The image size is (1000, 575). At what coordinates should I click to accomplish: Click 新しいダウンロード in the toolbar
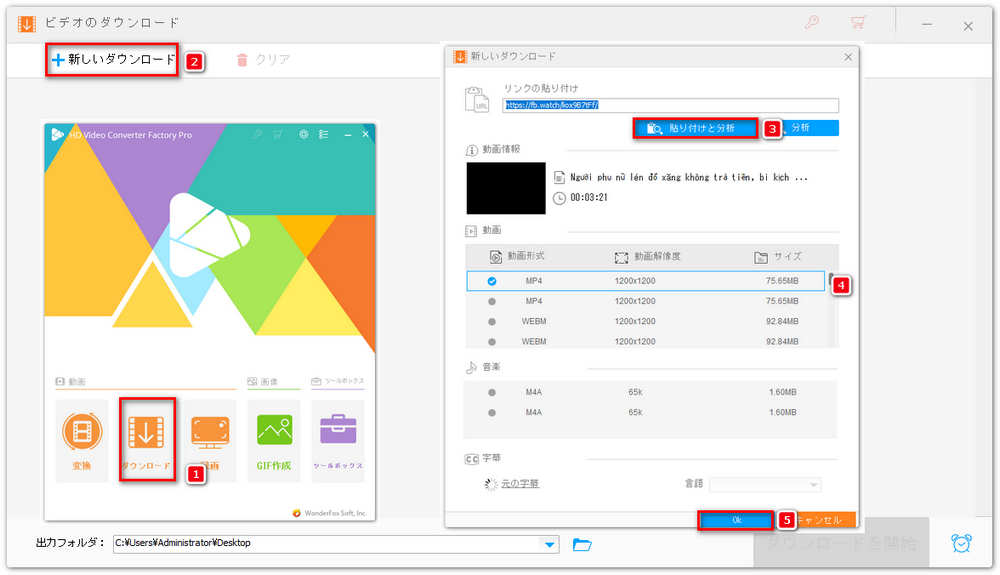pyautogui.click(x=114, y=60)
